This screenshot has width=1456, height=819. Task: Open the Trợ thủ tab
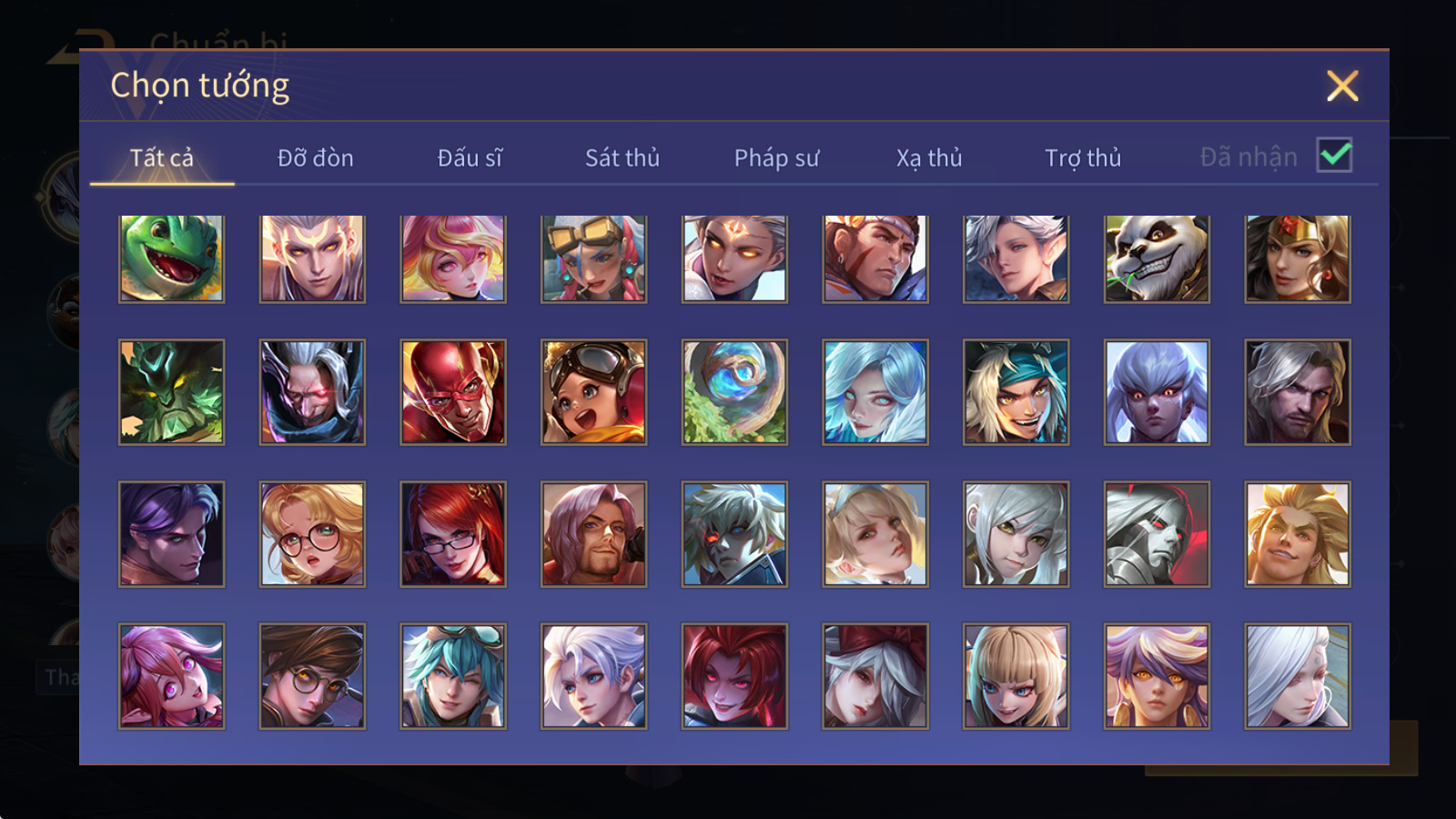tap(1083, 157)
